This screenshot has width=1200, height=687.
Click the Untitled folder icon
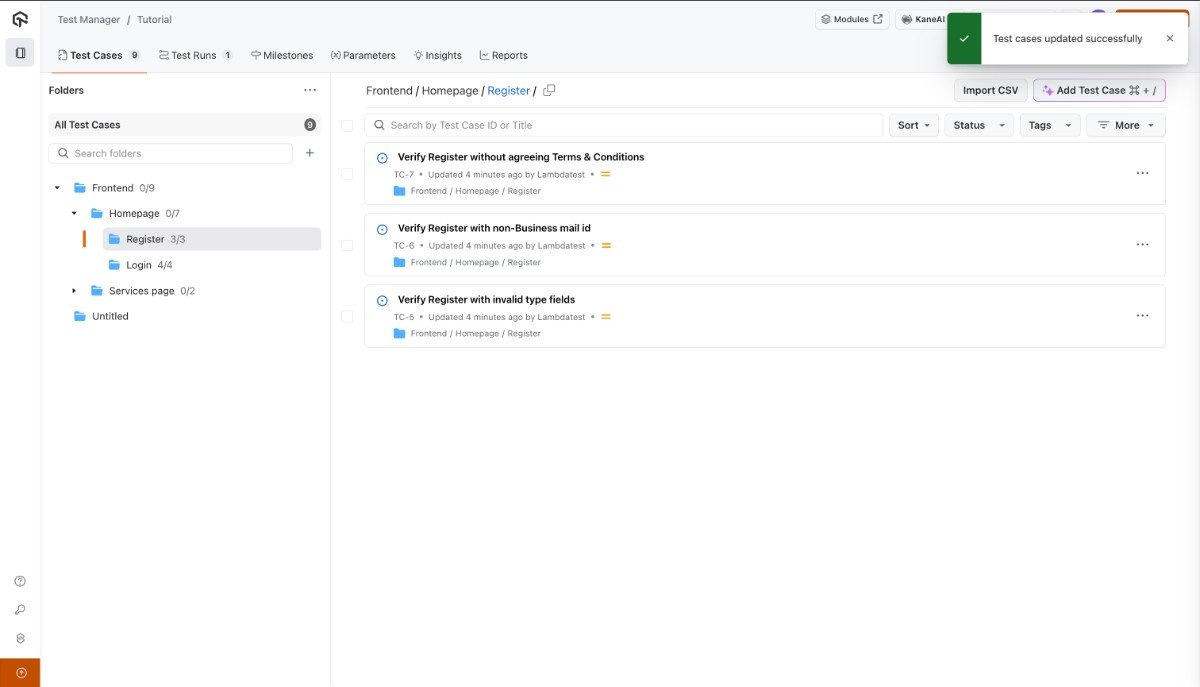tap(80, 316)
